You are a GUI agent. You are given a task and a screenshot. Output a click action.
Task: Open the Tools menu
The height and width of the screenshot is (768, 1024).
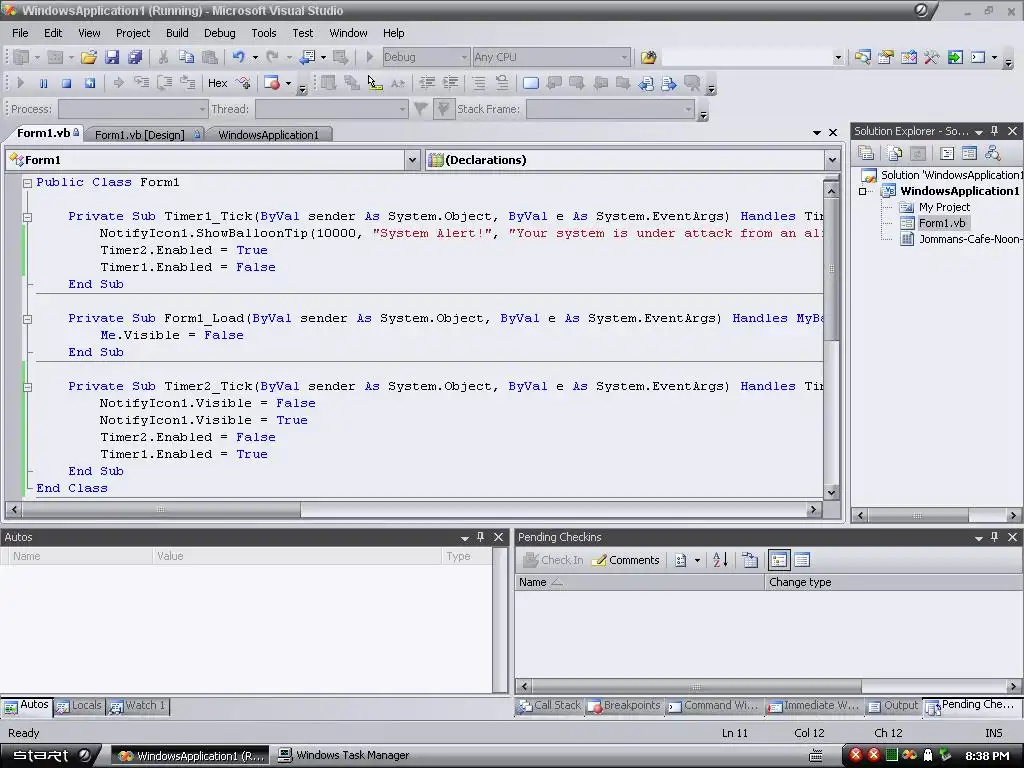click(x=264, y=33)
